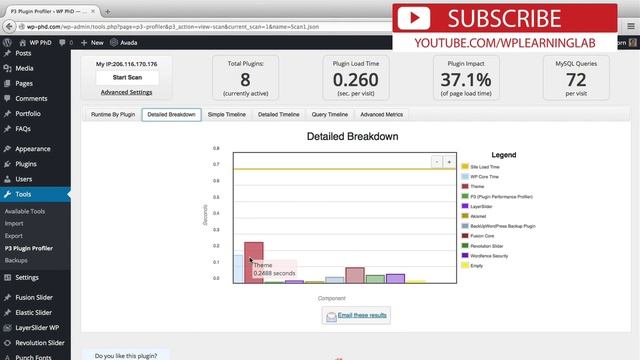This screenshot has height=360, width=640.
Task: Click the Theme legend color swatch
Action: pyautogui.click(x=465, y=186)
